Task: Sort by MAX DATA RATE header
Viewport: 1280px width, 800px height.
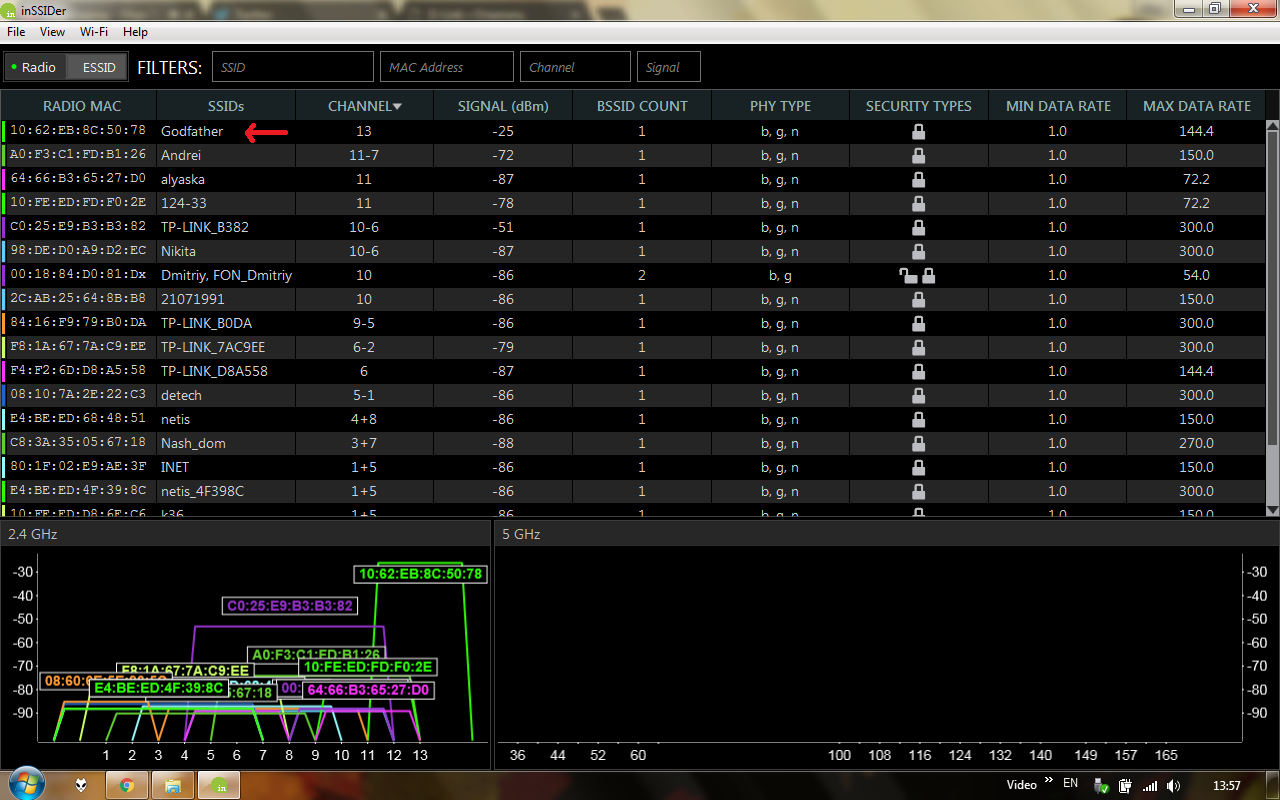Action: tap(1197, 106)
